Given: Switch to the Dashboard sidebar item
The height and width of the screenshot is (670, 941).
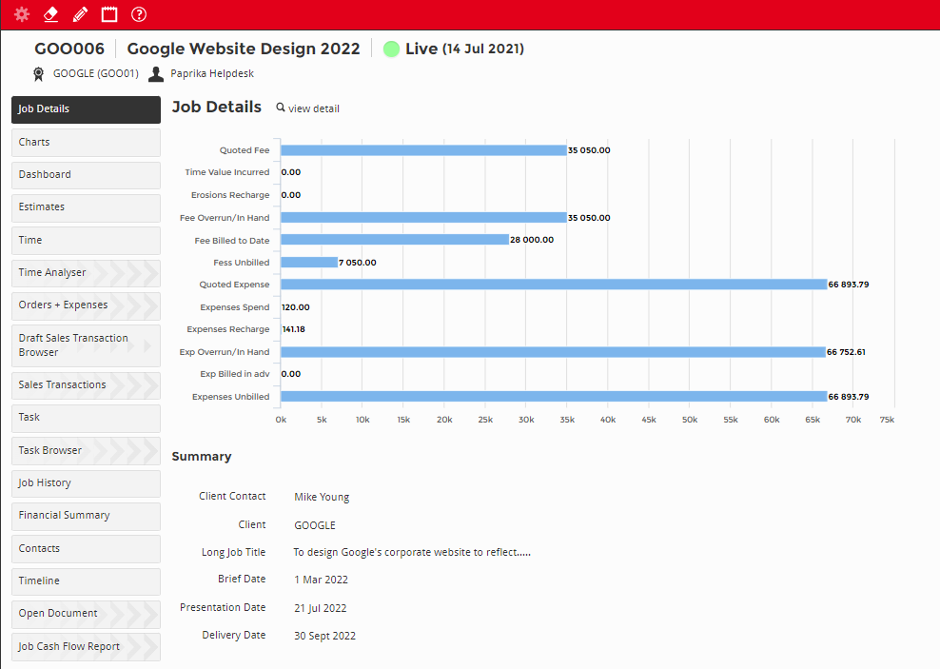Looking at the screenshot, I should (x=85, y=175).
